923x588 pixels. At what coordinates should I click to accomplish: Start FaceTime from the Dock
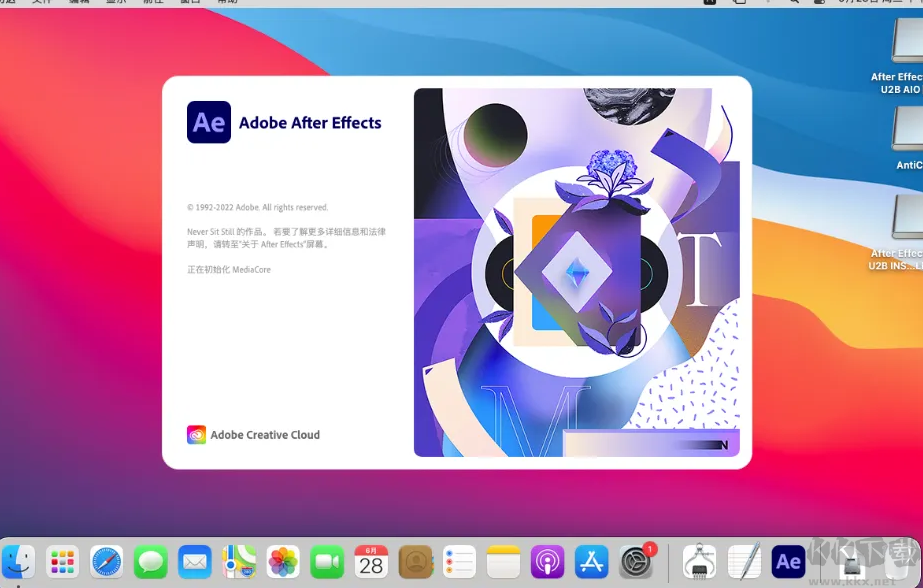(327, 561)
